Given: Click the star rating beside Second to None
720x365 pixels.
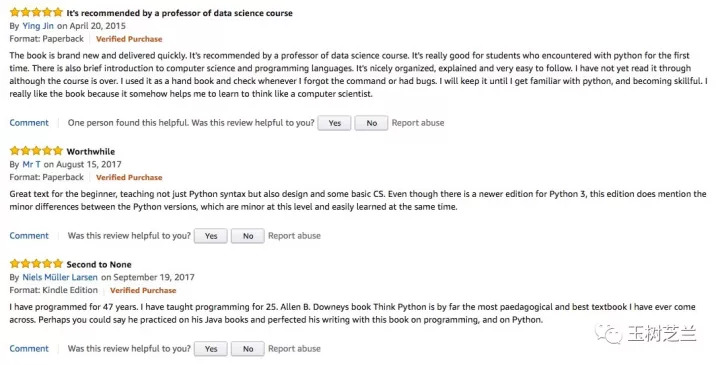Looking at the screenshot, I should click(x=36, y=264).
